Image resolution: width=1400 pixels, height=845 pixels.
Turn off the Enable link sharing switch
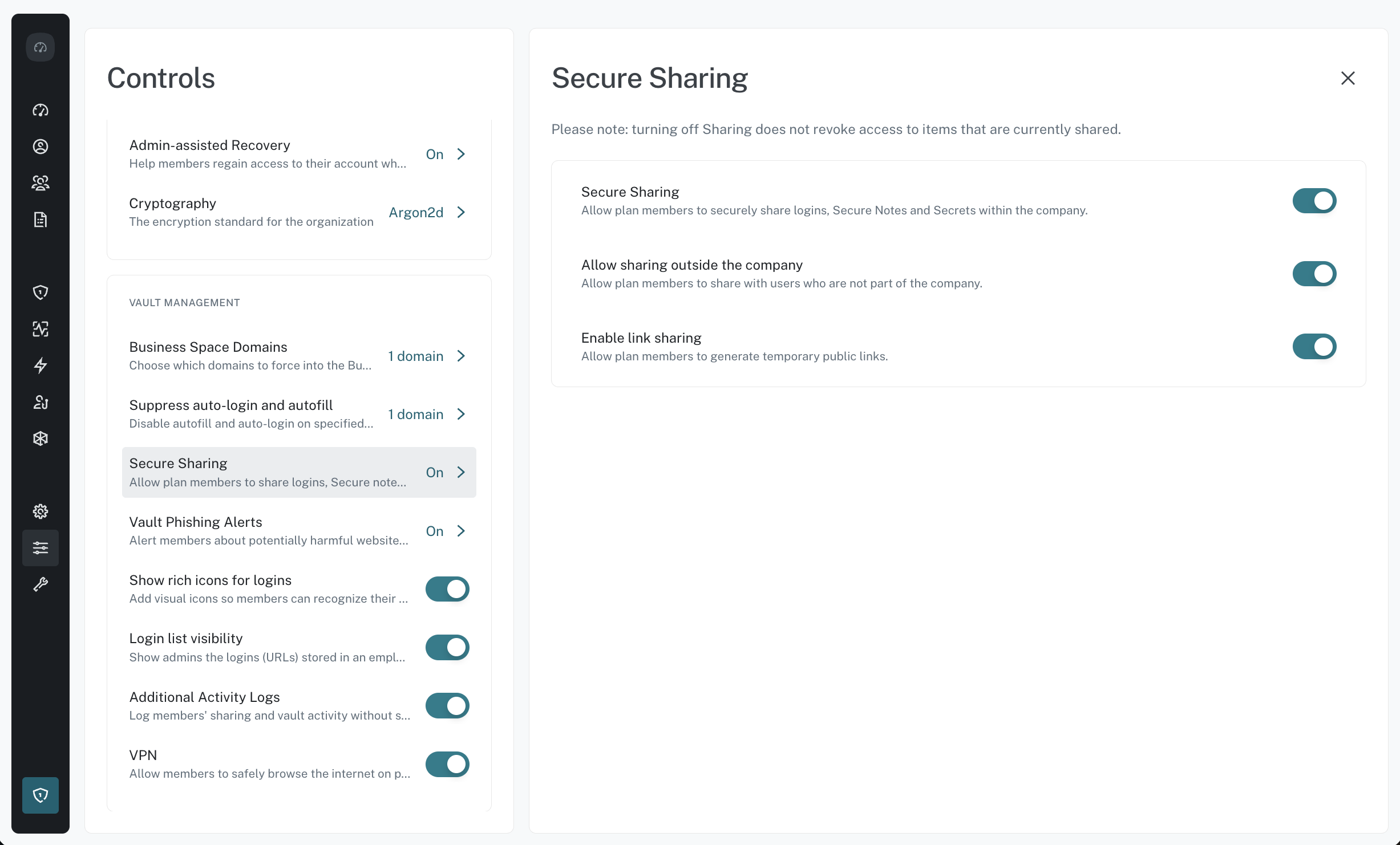(1314, 347)
